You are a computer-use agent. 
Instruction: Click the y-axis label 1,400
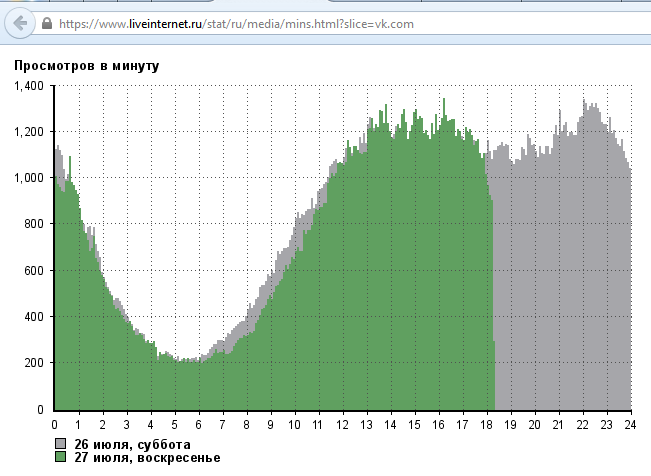(x=29, y=86)
